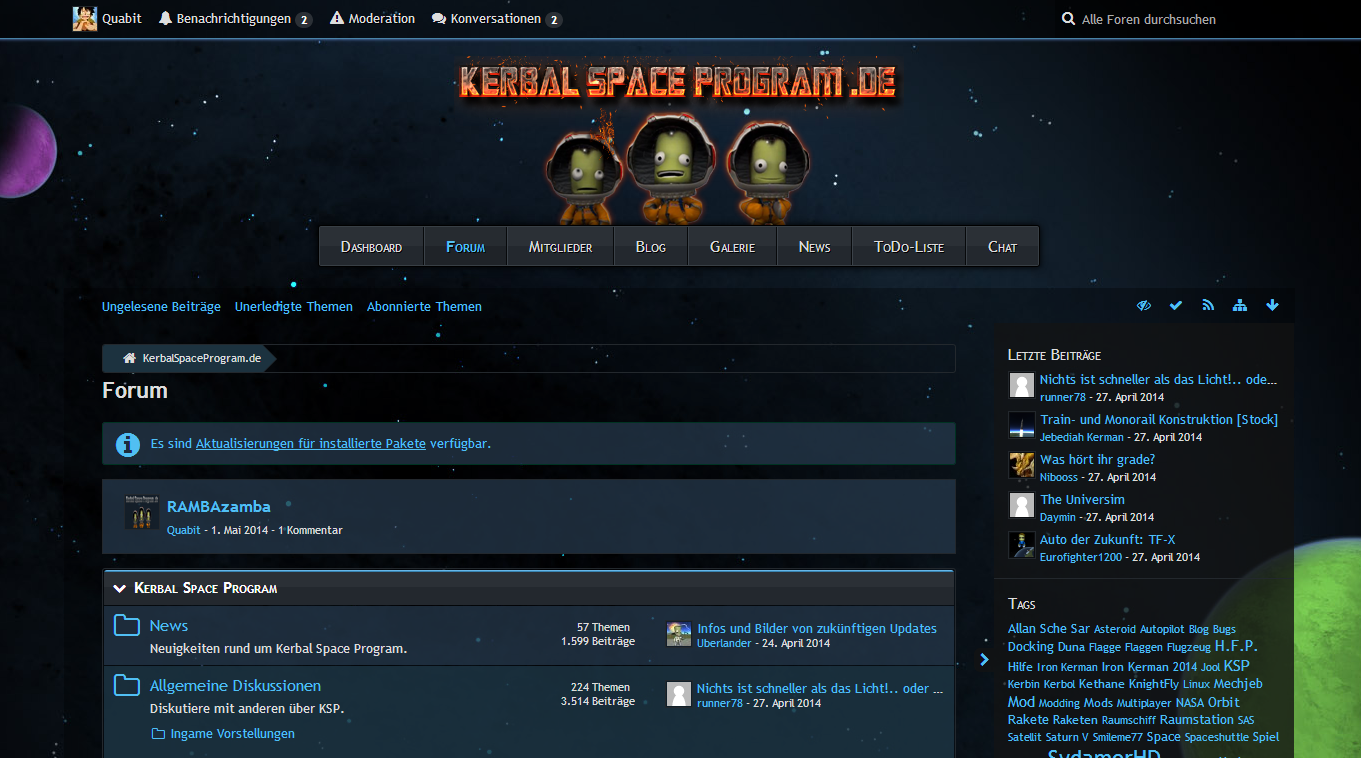Click the Quabit user avatar
The image size is (1361, 758).
(85, 19)
